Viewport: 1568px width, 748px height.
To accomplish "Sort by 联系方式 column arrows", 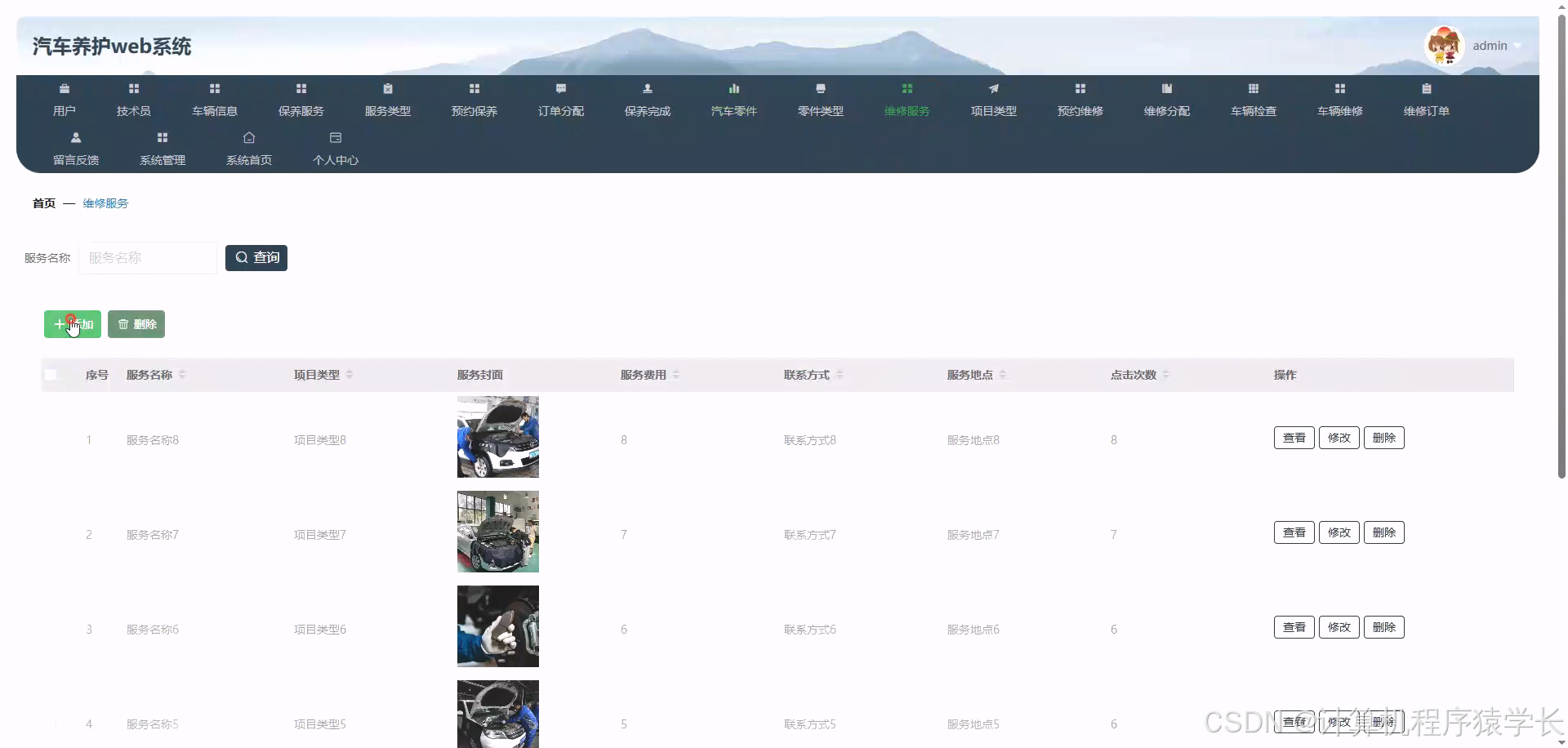I will tap(840, 374).
